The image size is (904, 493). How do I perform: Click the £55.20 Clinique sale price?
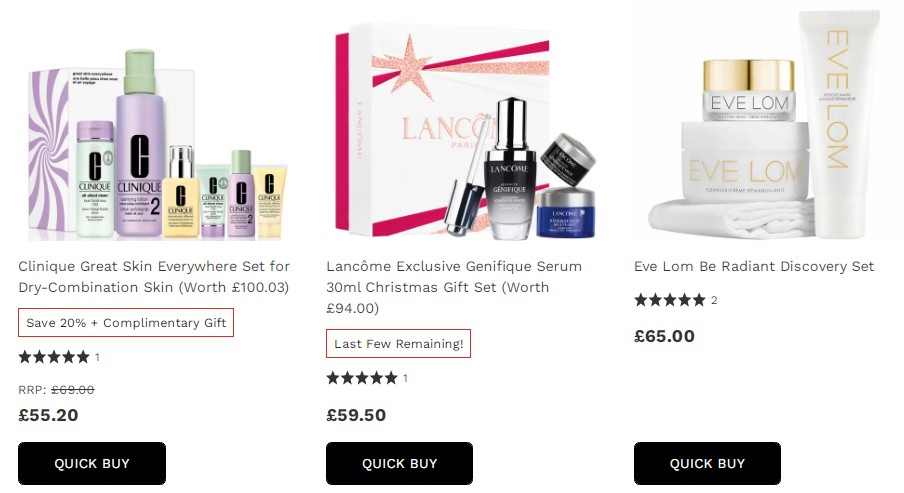click(x=48, y=415)
